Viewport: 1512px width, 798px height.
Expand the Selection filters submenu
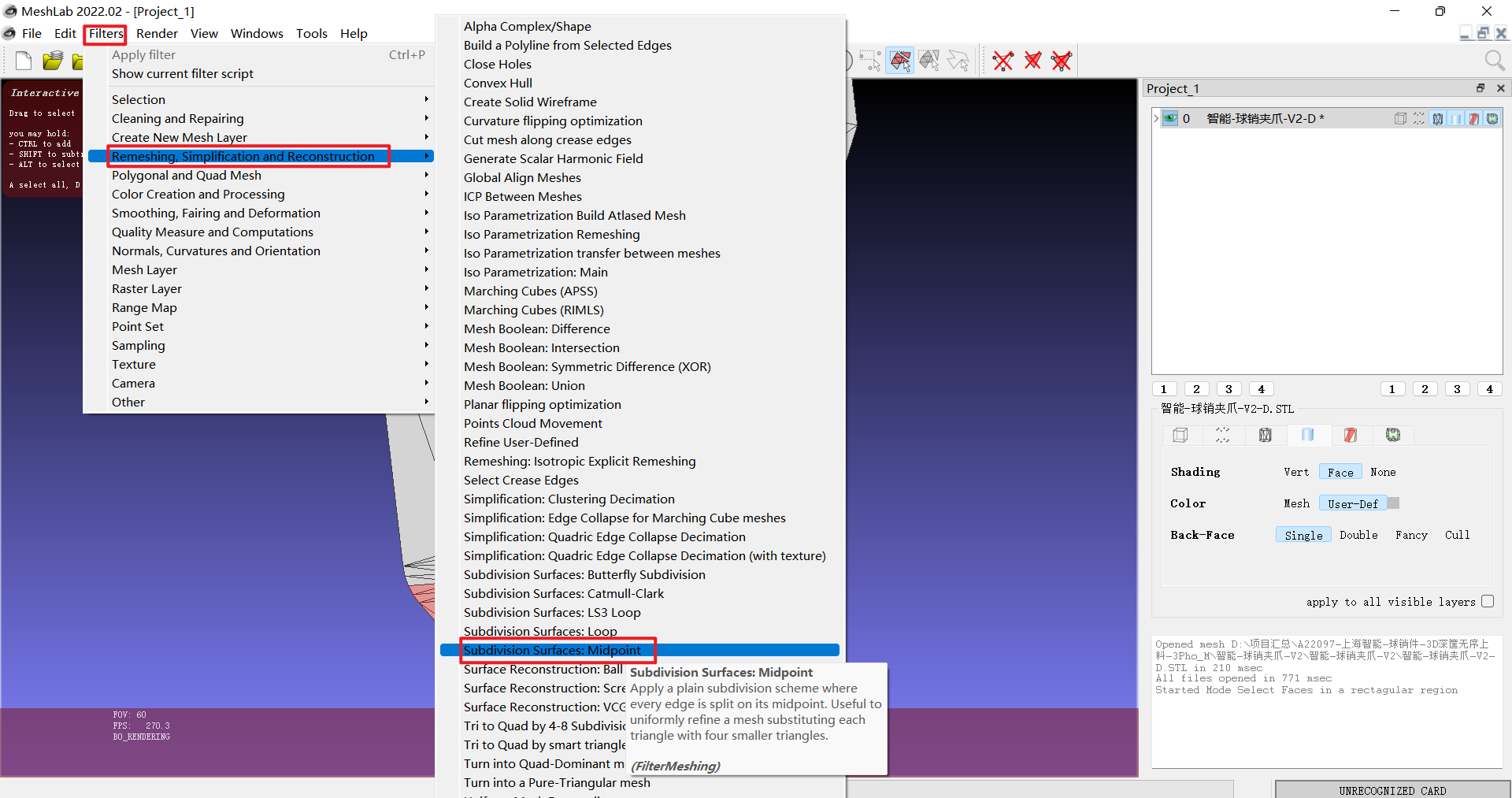click(x=259, y=99)
